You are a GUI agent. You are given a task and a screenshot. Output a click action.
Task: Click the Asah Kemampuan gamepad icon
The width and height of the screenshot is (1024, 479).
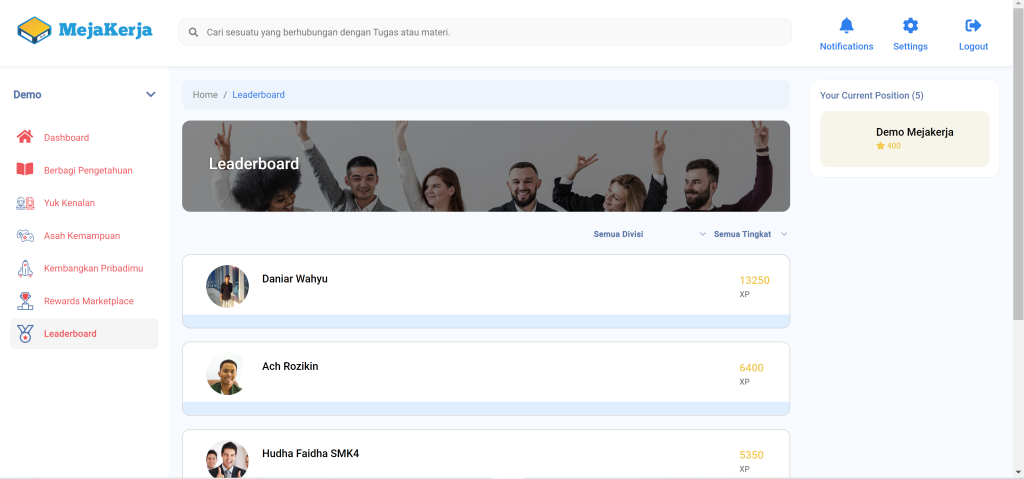click(x=25, y=235)
